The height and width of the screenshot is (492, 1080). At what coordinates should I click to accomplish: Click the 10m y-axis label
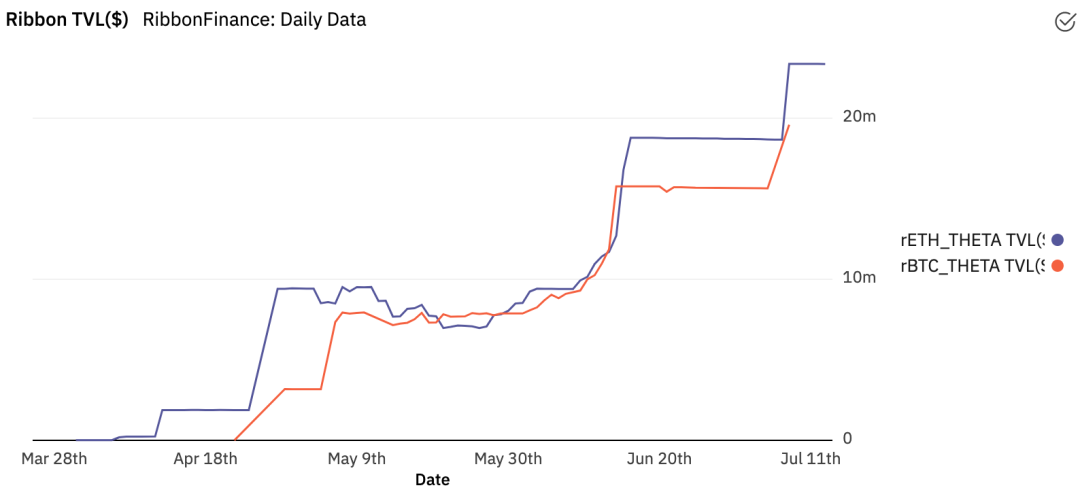859,278
